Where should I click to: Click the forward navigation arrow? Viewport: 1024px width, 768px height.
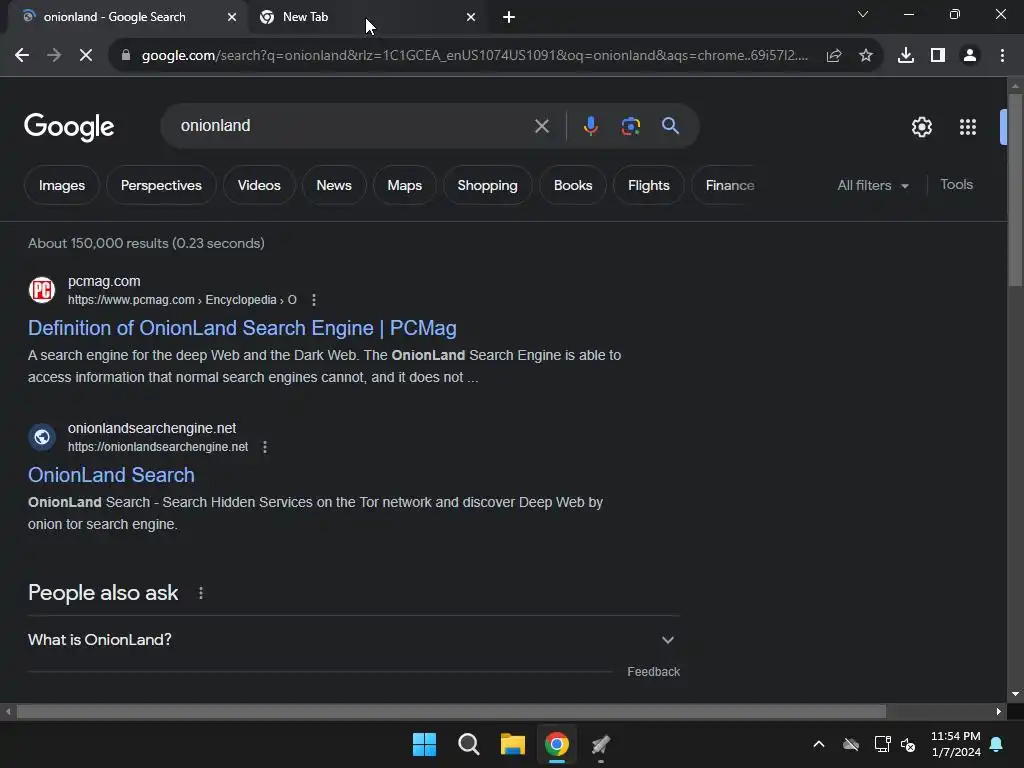tap(54, 56)
